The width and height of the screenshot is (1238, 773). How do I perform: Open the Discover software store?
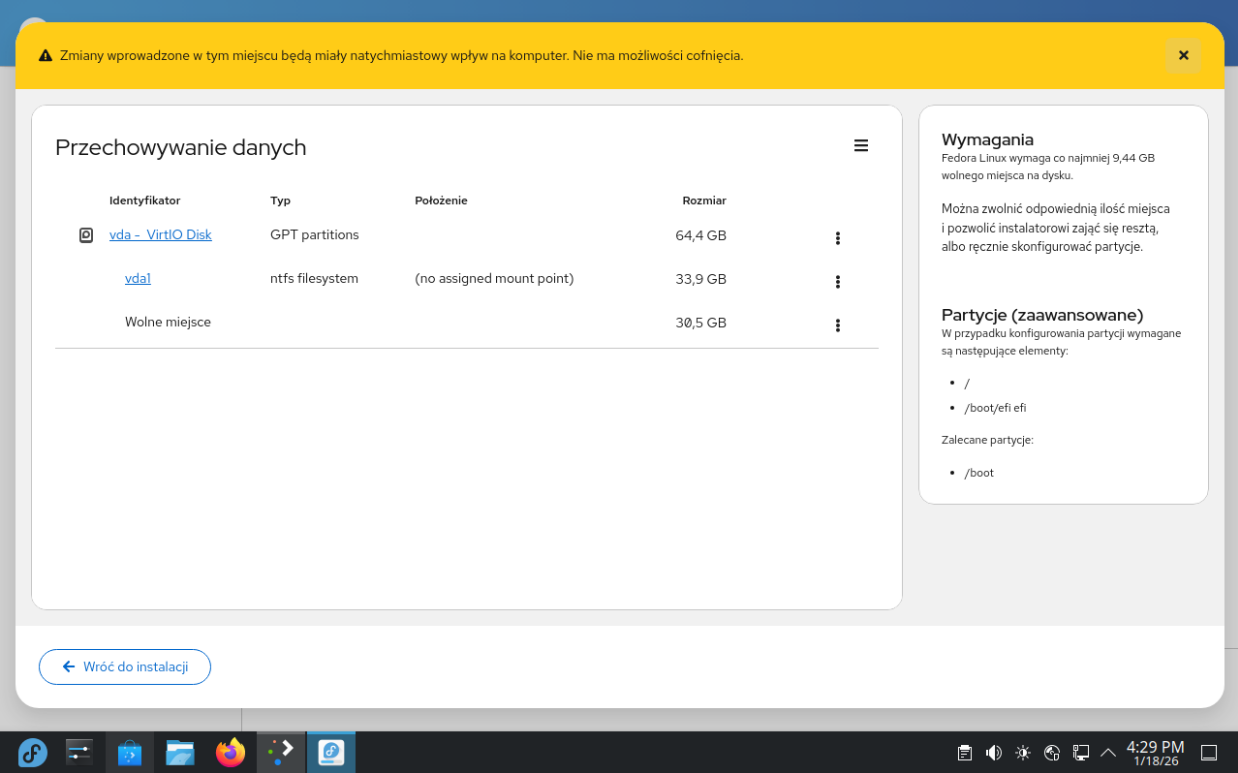coord(130,752)
